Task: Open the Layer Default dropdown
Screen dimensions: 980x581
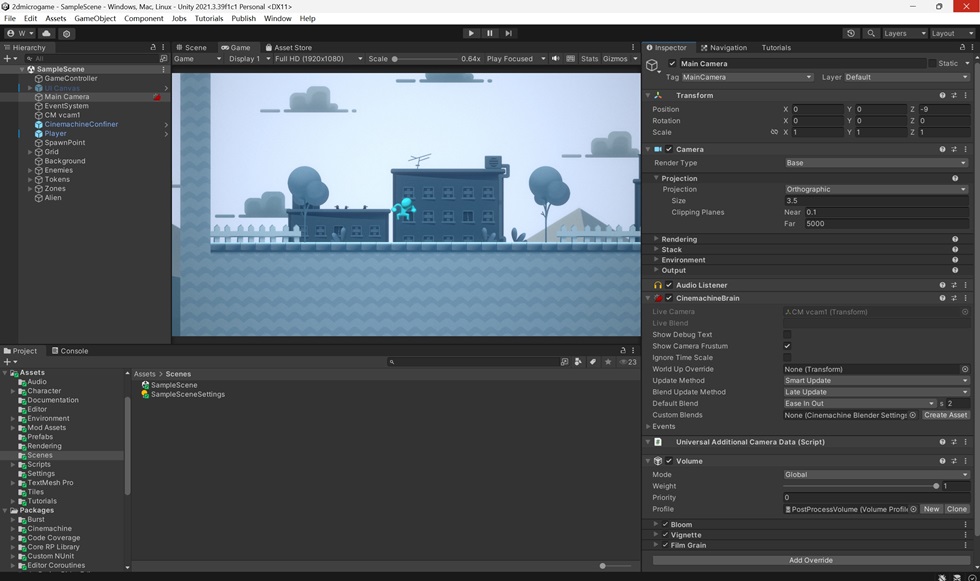Action: pyautogui.click(x=907, y=77)
